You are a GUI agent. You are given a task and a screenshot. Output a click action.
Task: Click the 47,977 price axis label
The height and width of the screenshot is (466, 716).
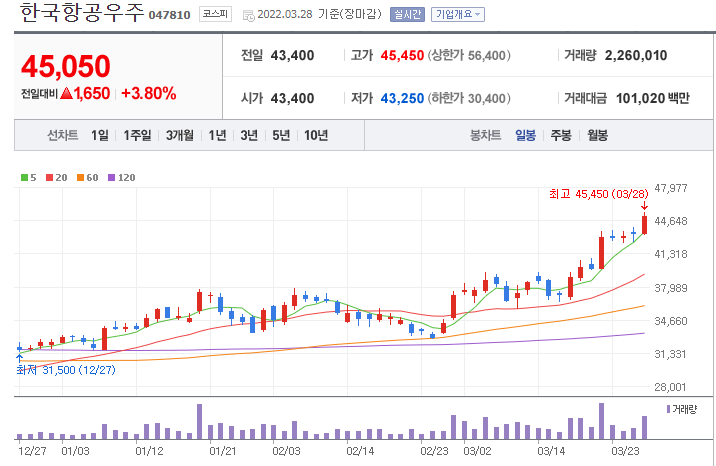[x=671, y=188]
